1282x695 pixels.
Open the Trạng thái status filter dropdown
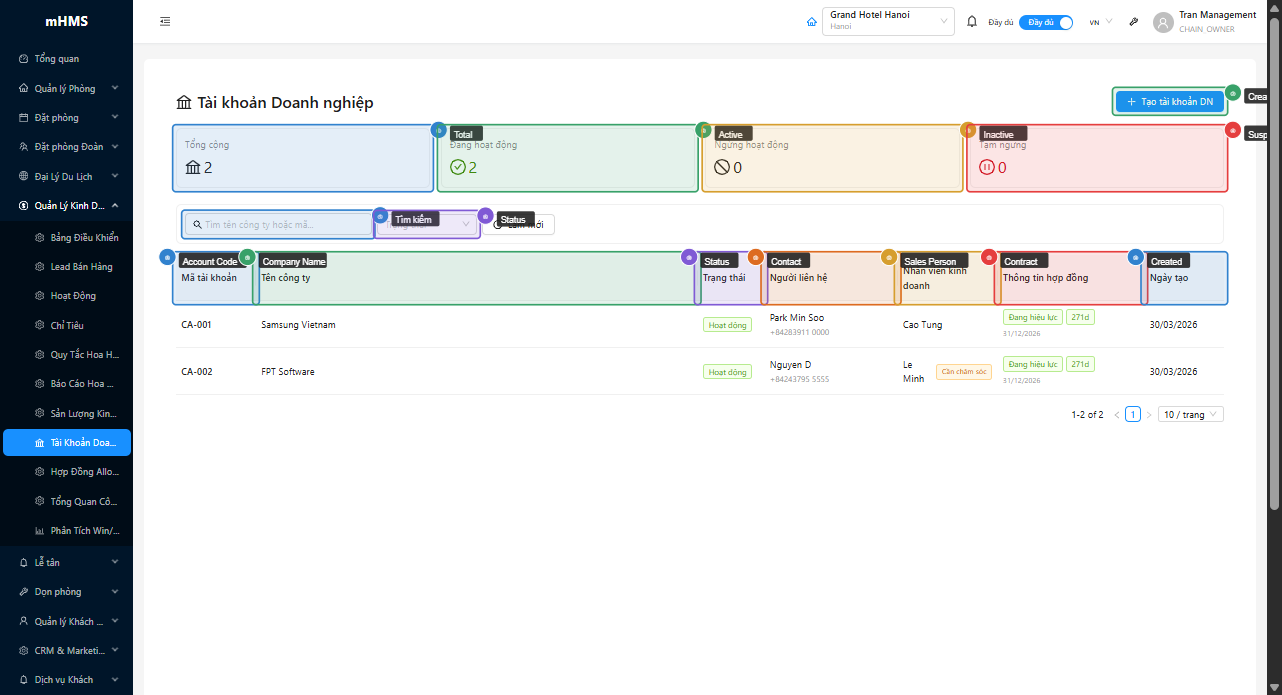click(428, 225)
